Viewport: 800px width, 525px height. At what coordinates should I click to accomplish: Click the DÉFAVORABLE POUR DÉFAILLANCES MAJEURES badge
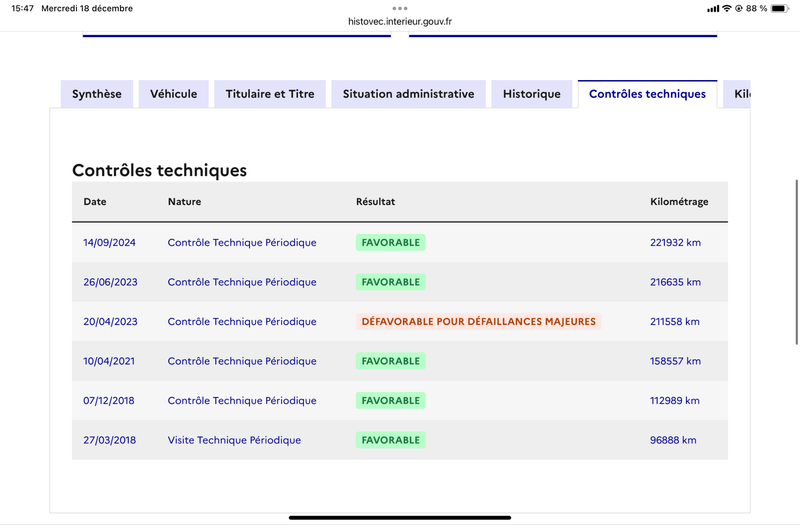(x=479, y=321)
